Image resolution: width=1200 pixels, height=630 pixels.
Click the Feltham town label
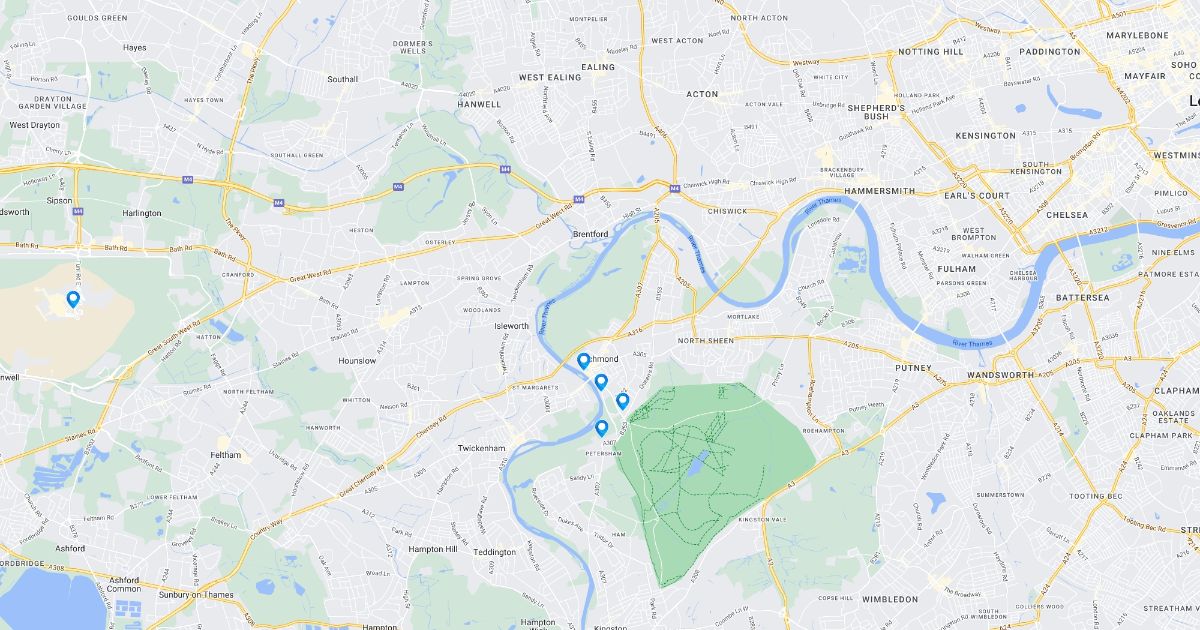coord(226,455)
